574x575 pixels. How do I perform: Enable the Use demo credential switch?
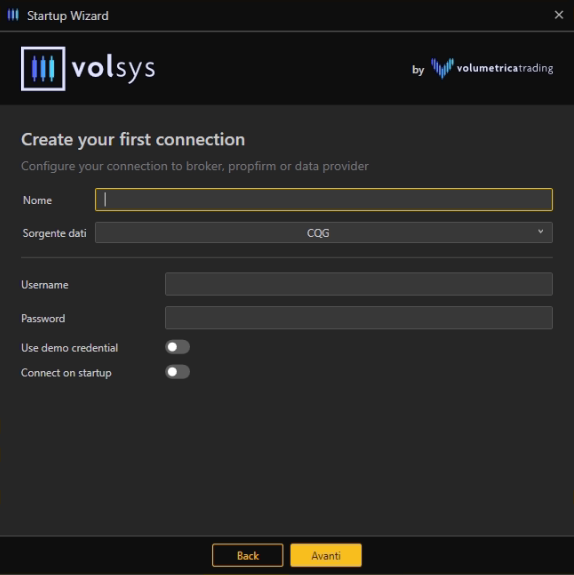[x=178, y=347]
